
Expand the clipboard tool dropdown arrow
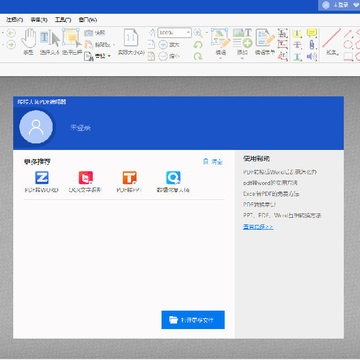tap(113, 45)
